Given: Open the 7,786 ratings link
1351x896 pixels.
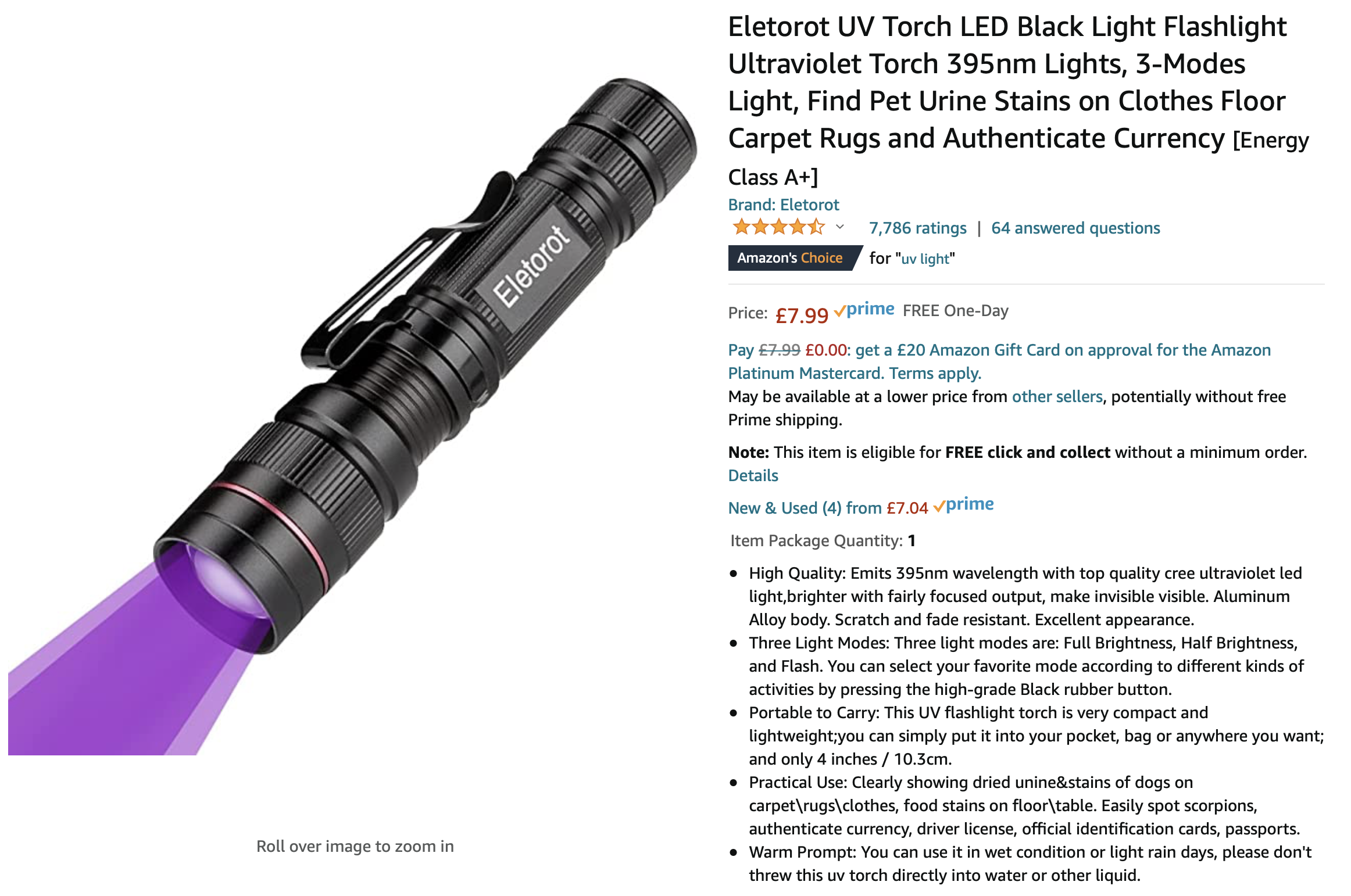Looking at the screenshot, I should [917, 228].
